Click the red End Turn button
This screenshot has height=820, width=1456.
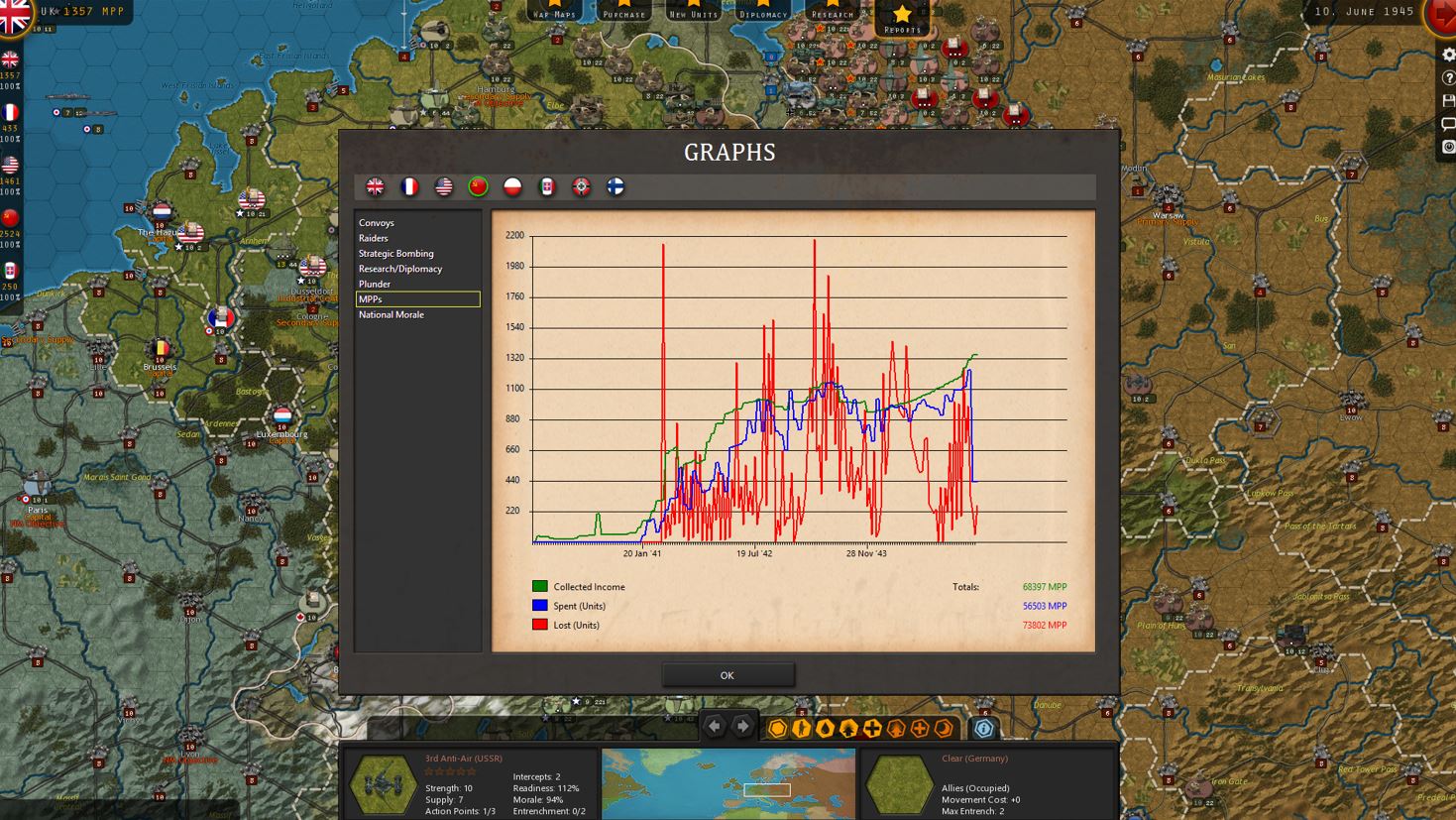tap(1441, 16)
